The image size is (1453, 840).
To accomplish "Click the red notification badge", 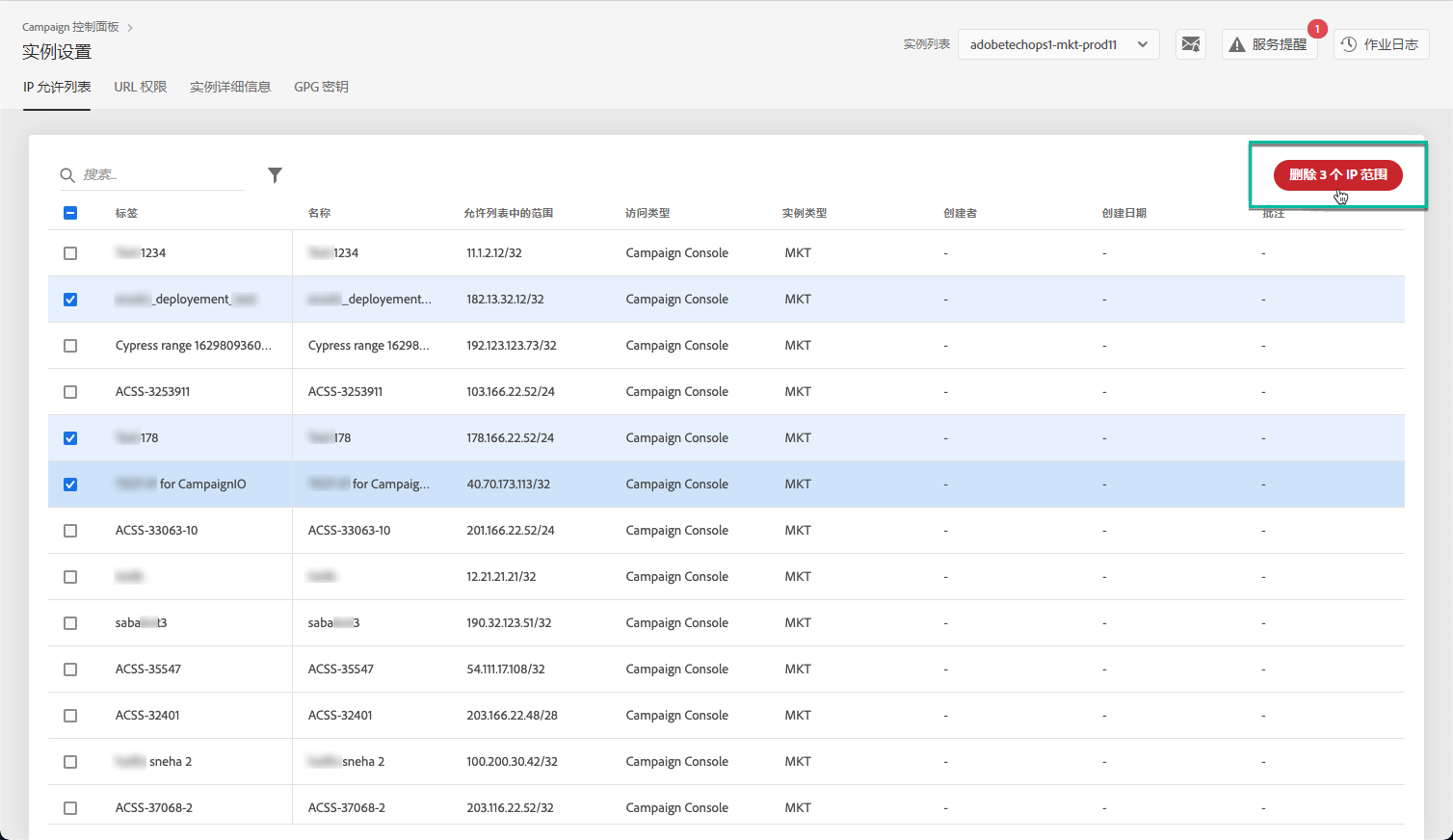I will [x=1317, y=29].
